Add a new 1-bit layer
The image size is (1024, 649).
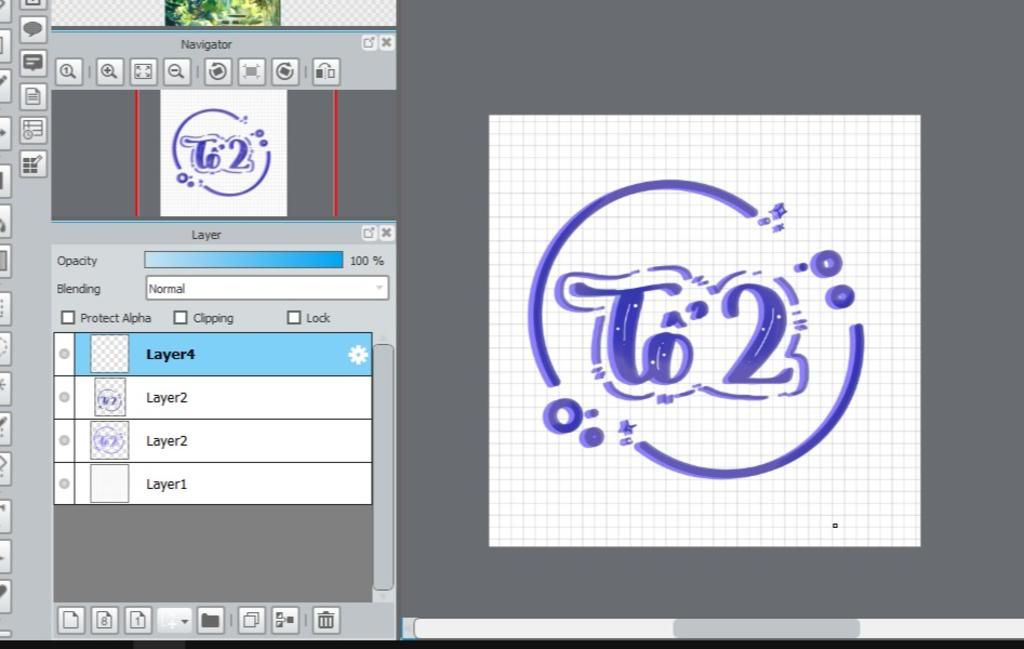click(138, 620)
